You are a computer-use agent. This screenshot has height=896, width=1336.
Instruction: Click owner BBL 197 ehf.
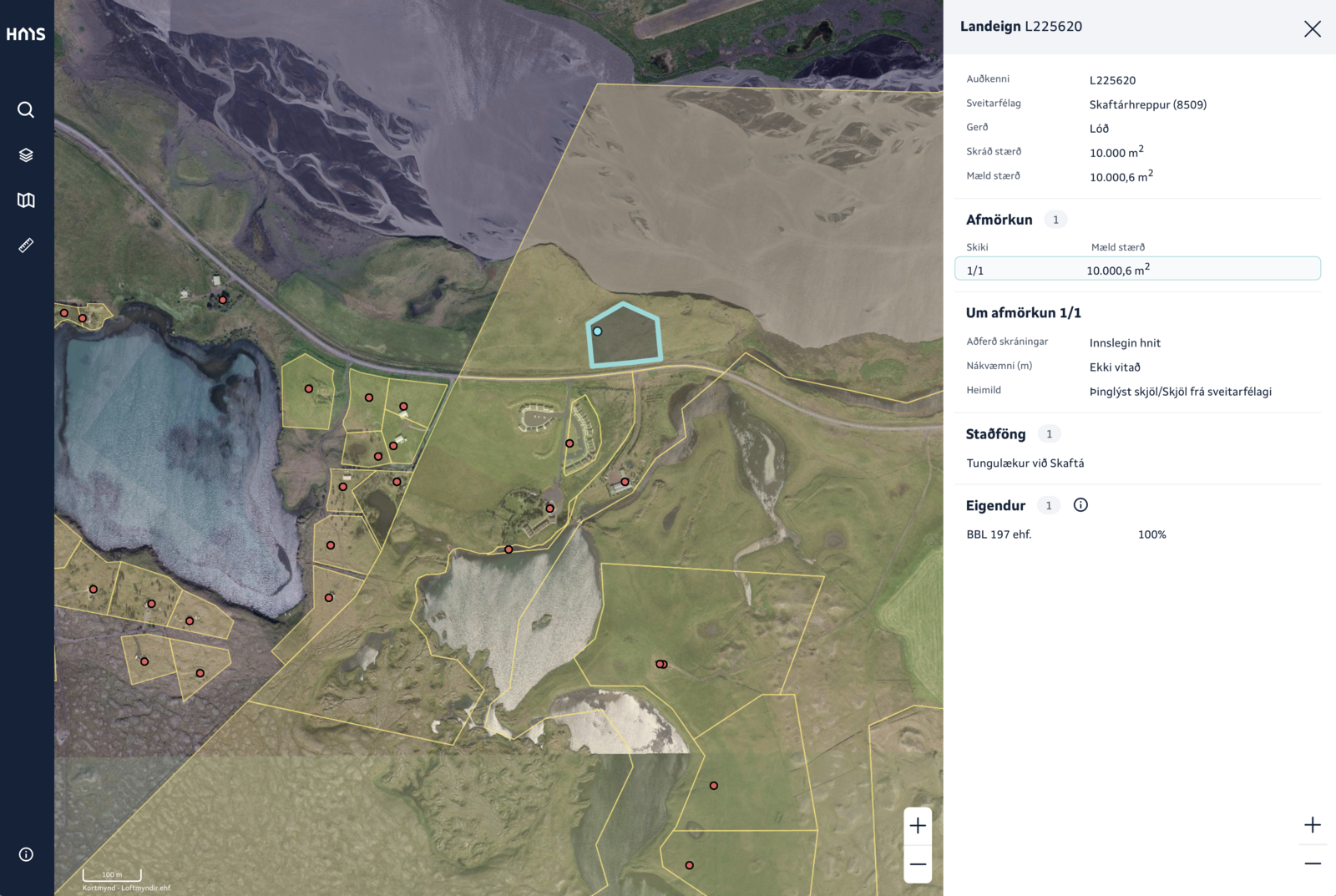point(999,534)
